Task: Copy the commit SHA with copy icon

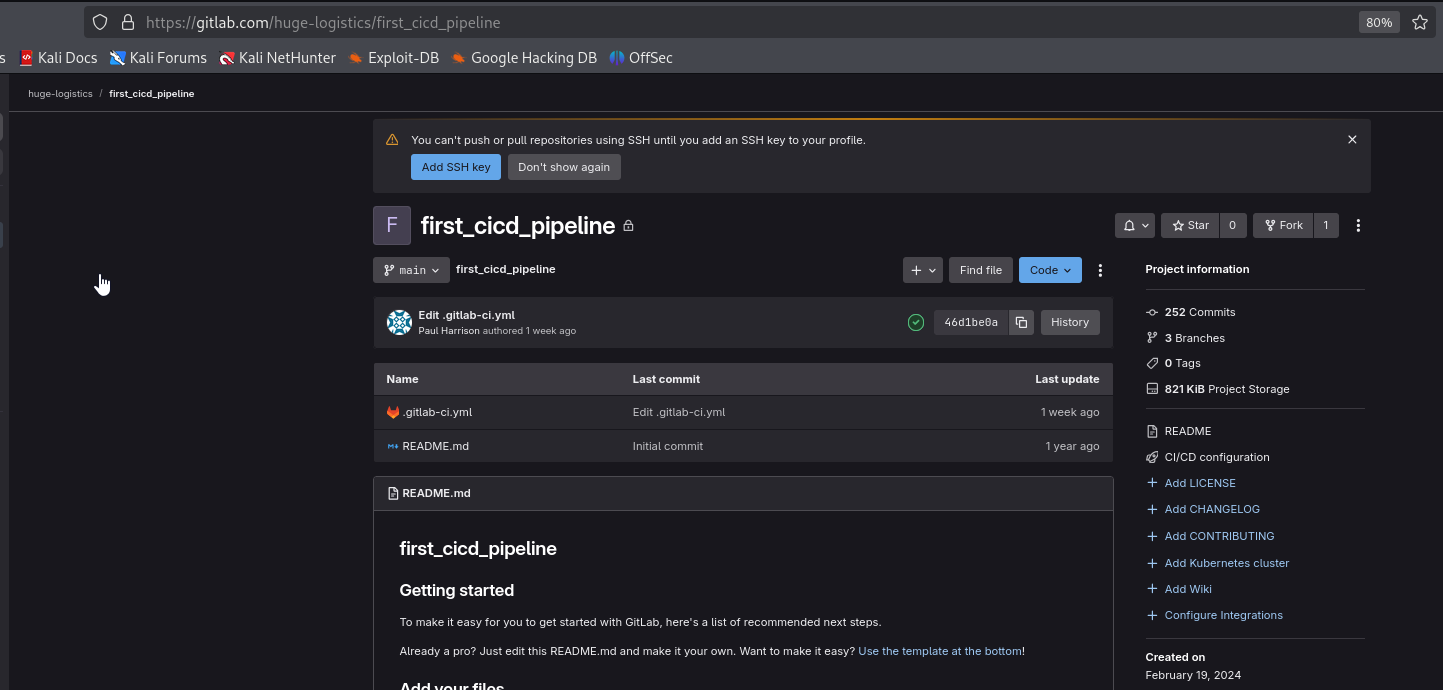Action: (1021, 322)
